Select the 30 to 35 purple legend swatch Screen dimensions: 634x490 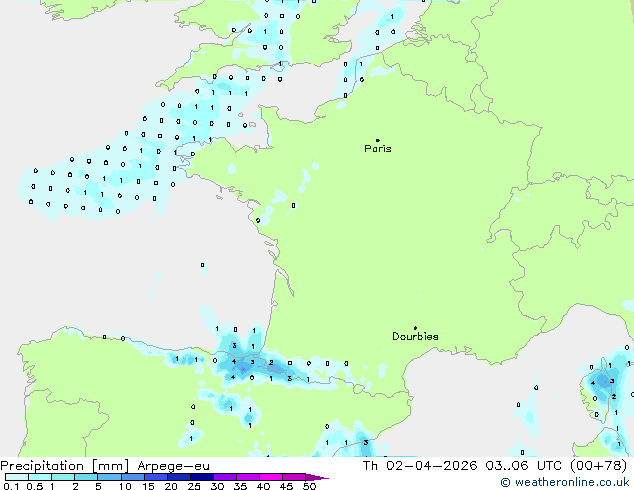(224, 477)
